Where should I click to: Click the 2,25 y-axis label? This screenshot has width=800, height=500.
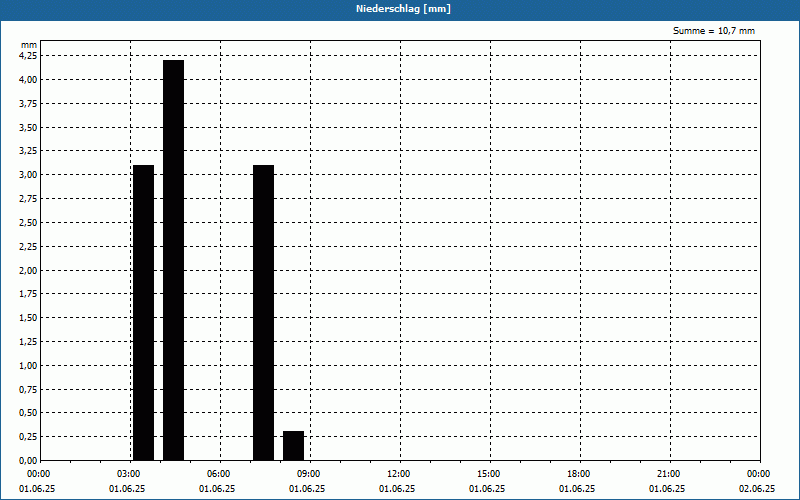pyautogui.click(x=28, y=247)
